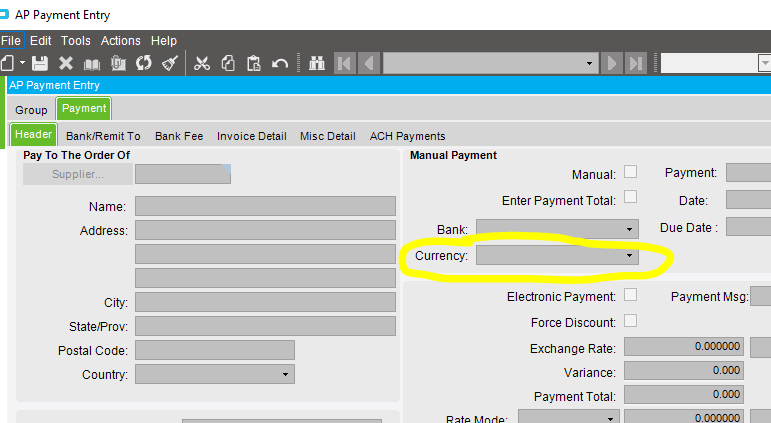
Task: Clear the form using the broom icon
Action: [170, 63]
